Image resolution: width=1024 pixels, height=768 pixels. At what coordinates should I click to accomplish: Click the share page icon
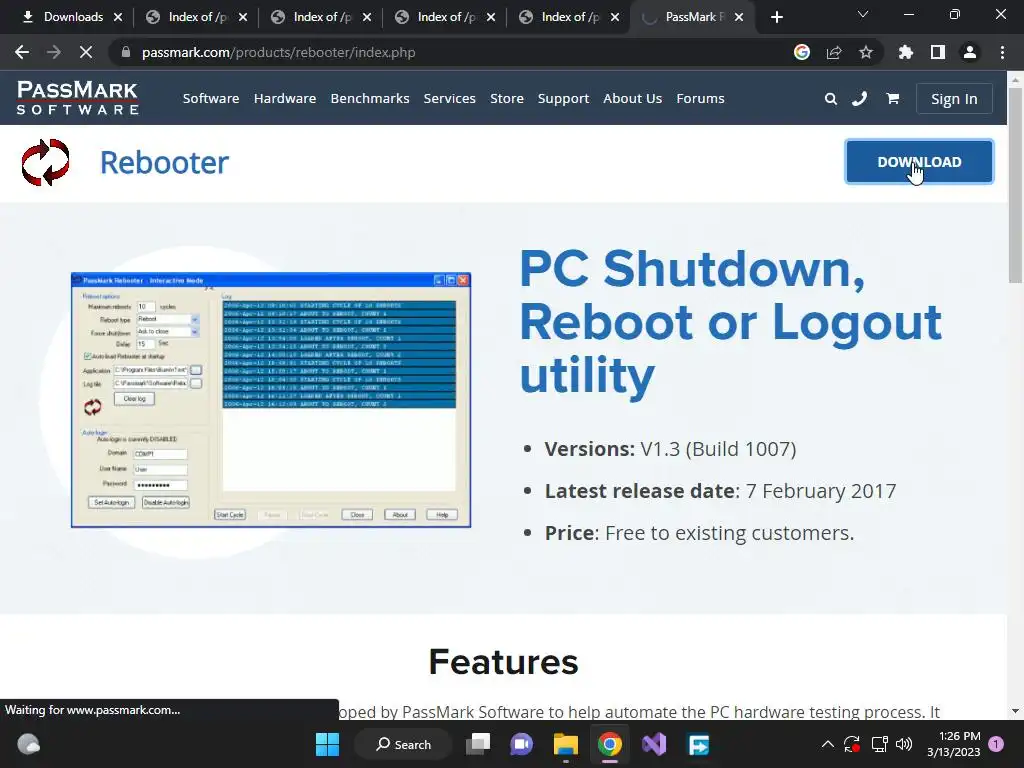tap(834, 52)
